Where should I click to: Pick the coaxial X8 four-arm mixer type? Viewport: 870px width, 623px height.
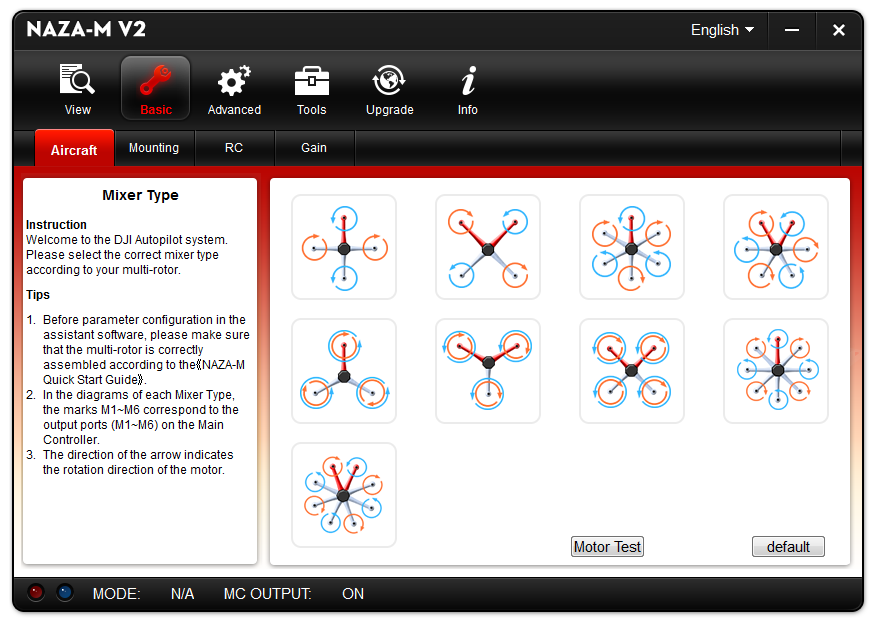coord(632,371)
